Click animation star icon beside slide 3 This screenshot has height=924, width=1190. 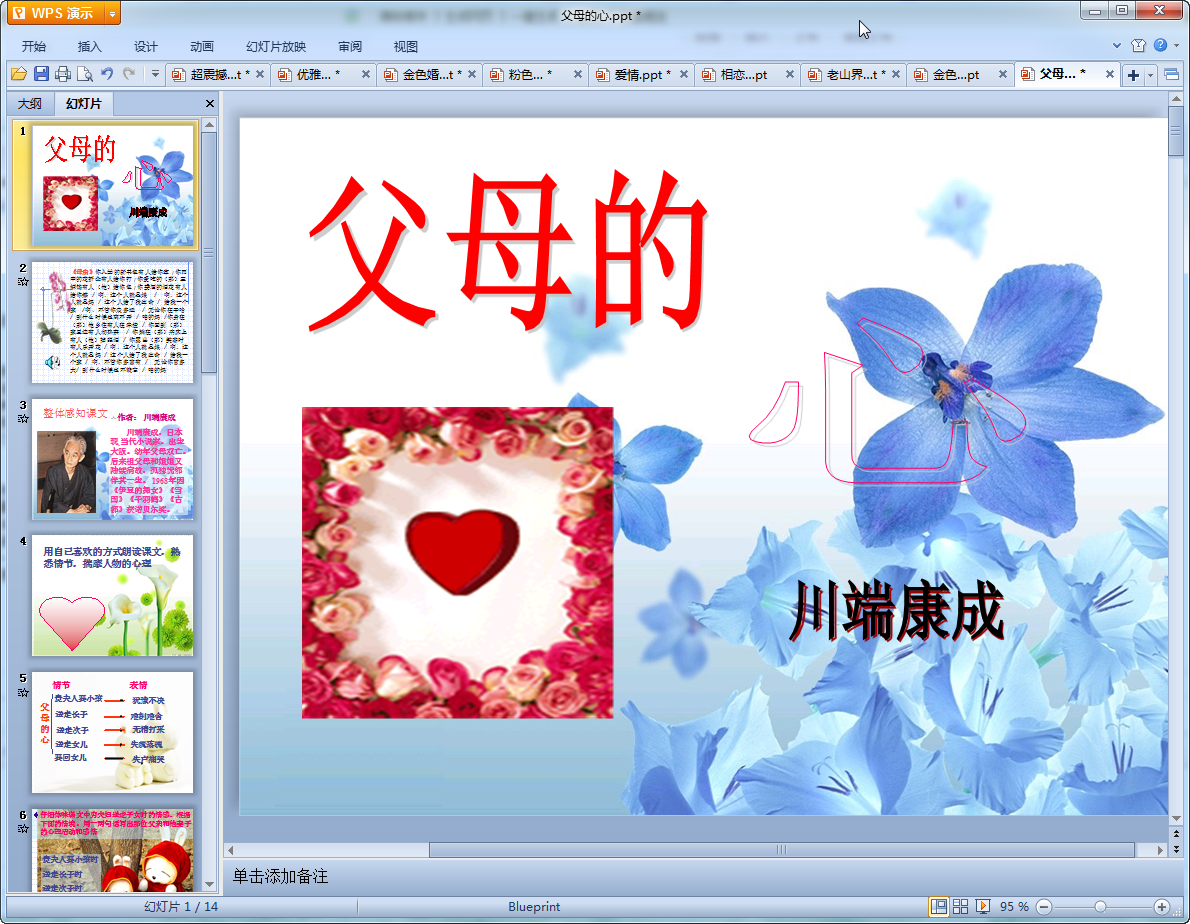click(23, 419)
